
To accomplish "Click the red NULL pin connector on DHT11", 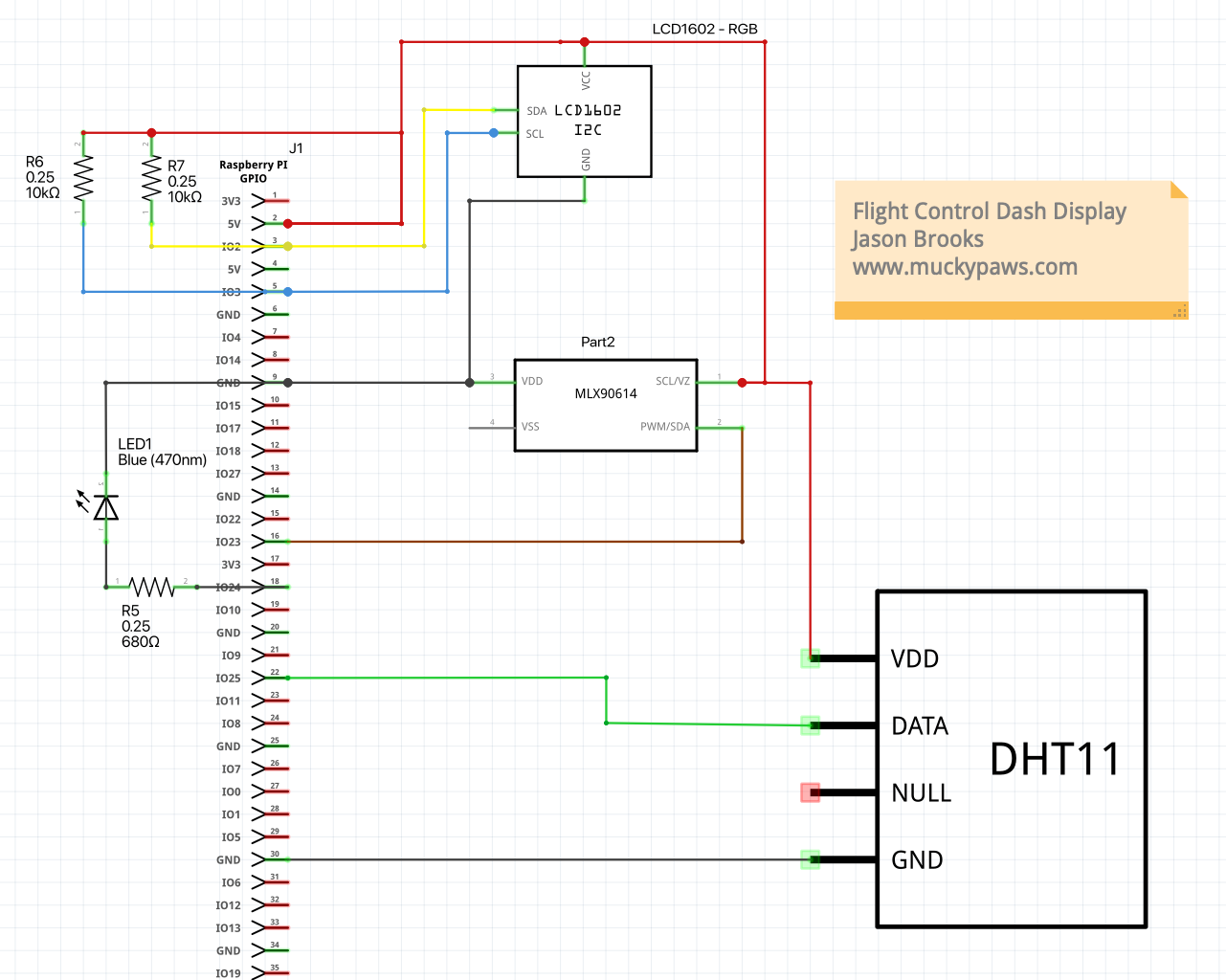I will click(811, 792).
